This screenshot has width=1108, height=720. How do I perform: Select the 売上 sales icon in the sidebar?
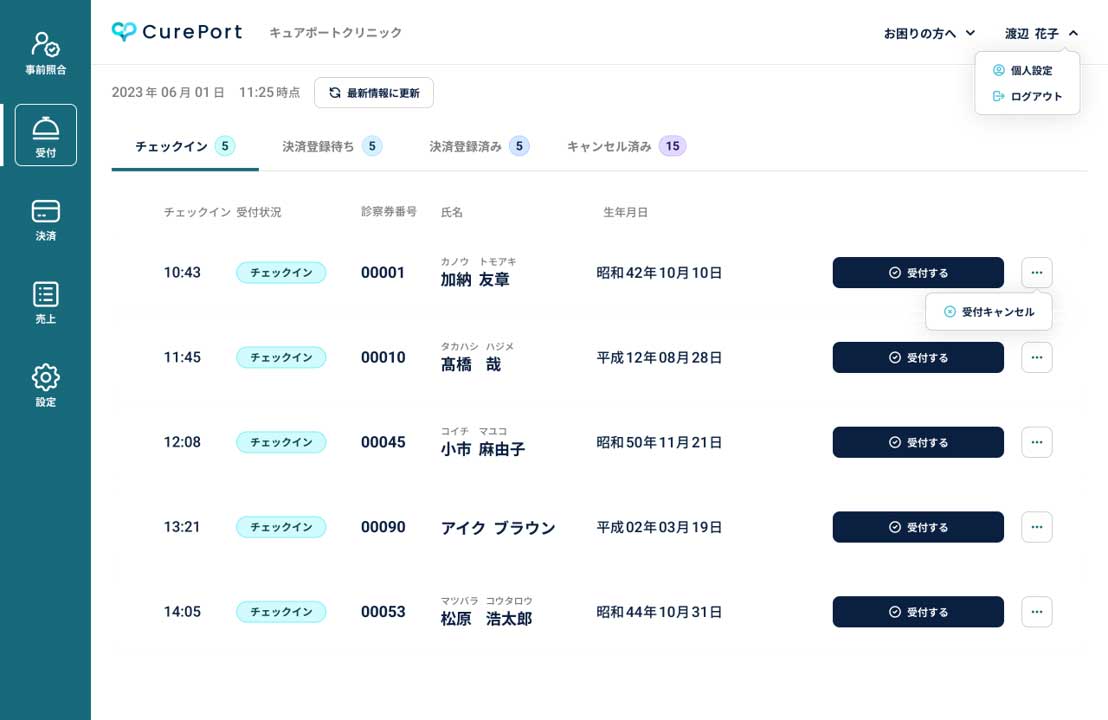tap(45, 293)
